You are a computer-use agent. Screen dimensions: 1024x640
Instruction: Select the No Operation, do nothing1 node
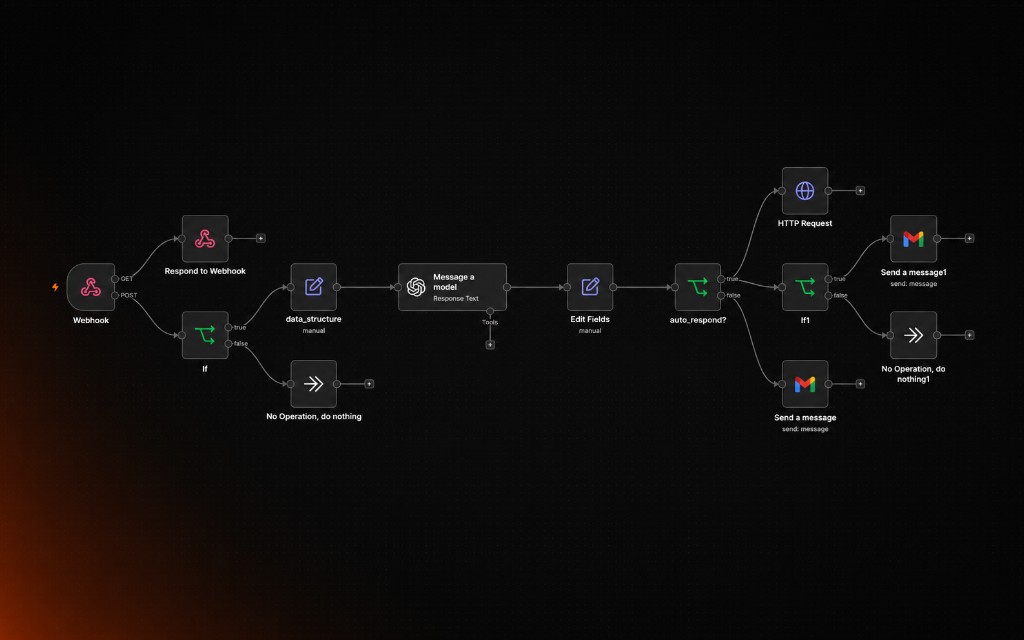(914, 335)
